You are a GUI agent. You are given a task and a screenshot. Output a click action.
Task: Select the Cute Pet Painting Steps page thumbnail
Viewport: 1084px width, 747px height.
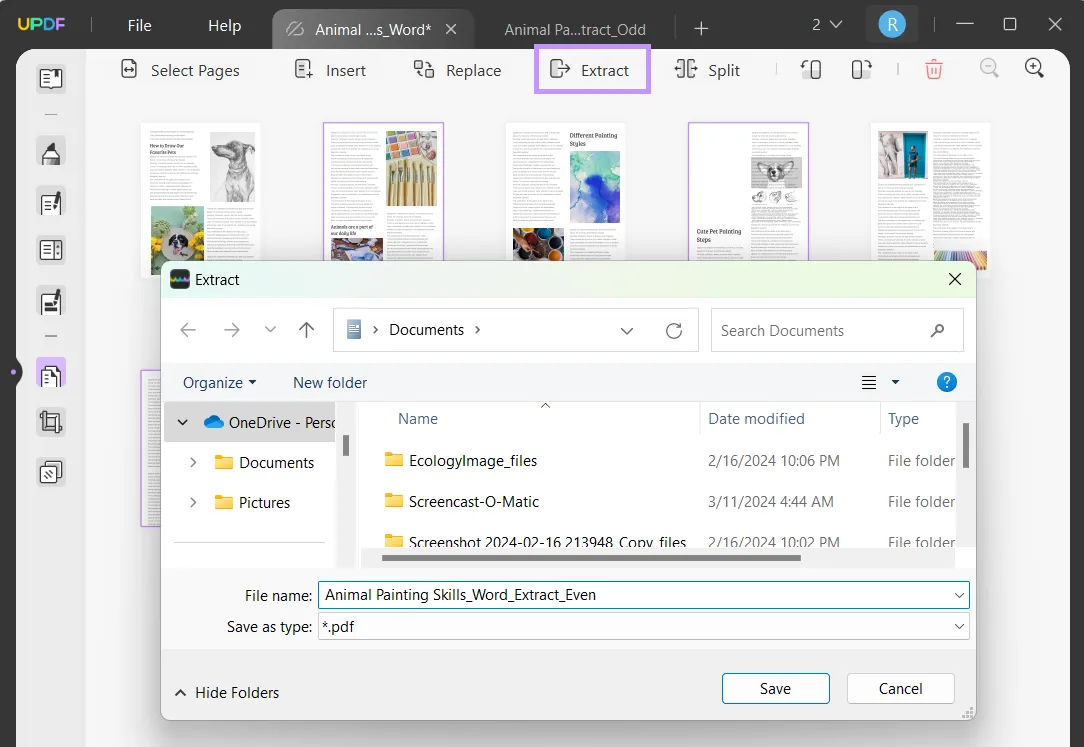[748, 192]
